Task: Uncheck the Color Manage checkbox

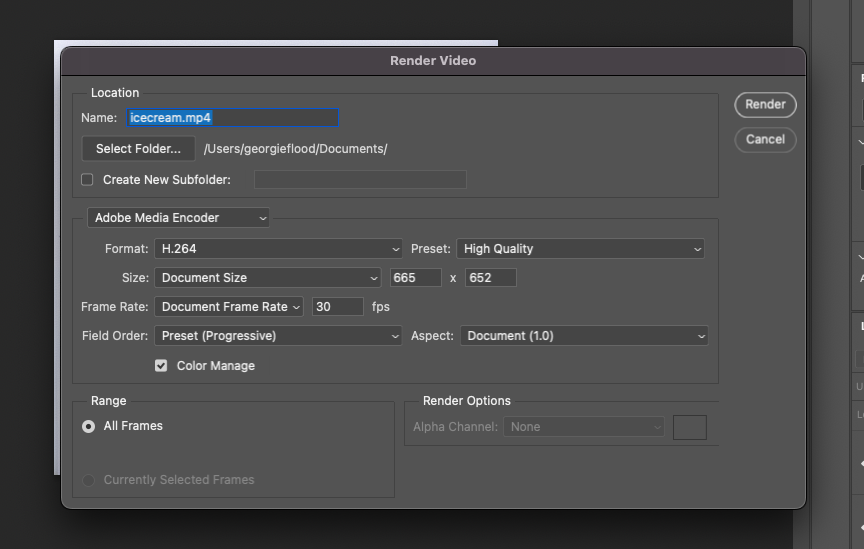Action: point(161,366)
